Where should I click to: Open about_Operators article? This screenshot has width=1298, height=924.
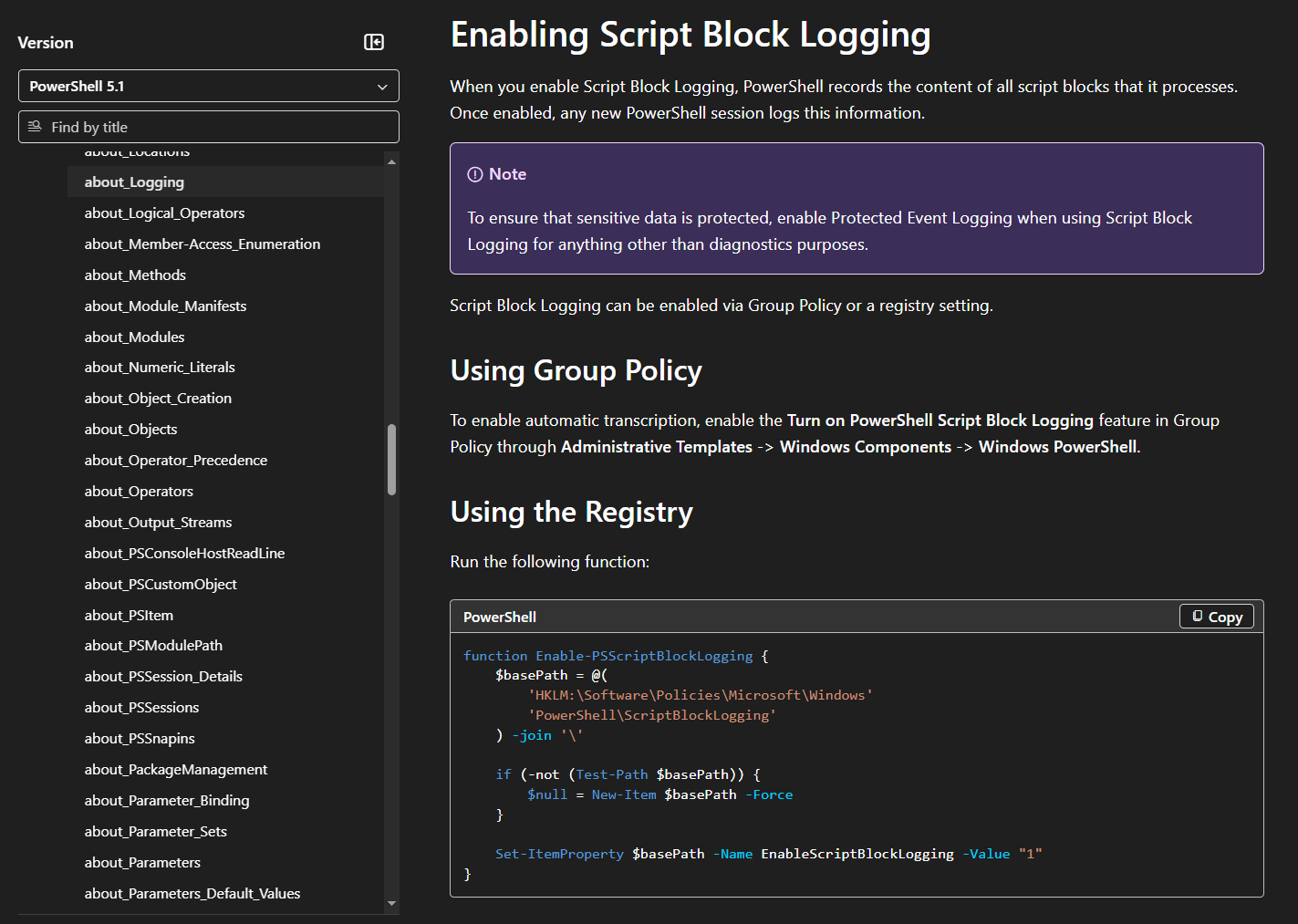pyautogui.click(x=139, y=492)
